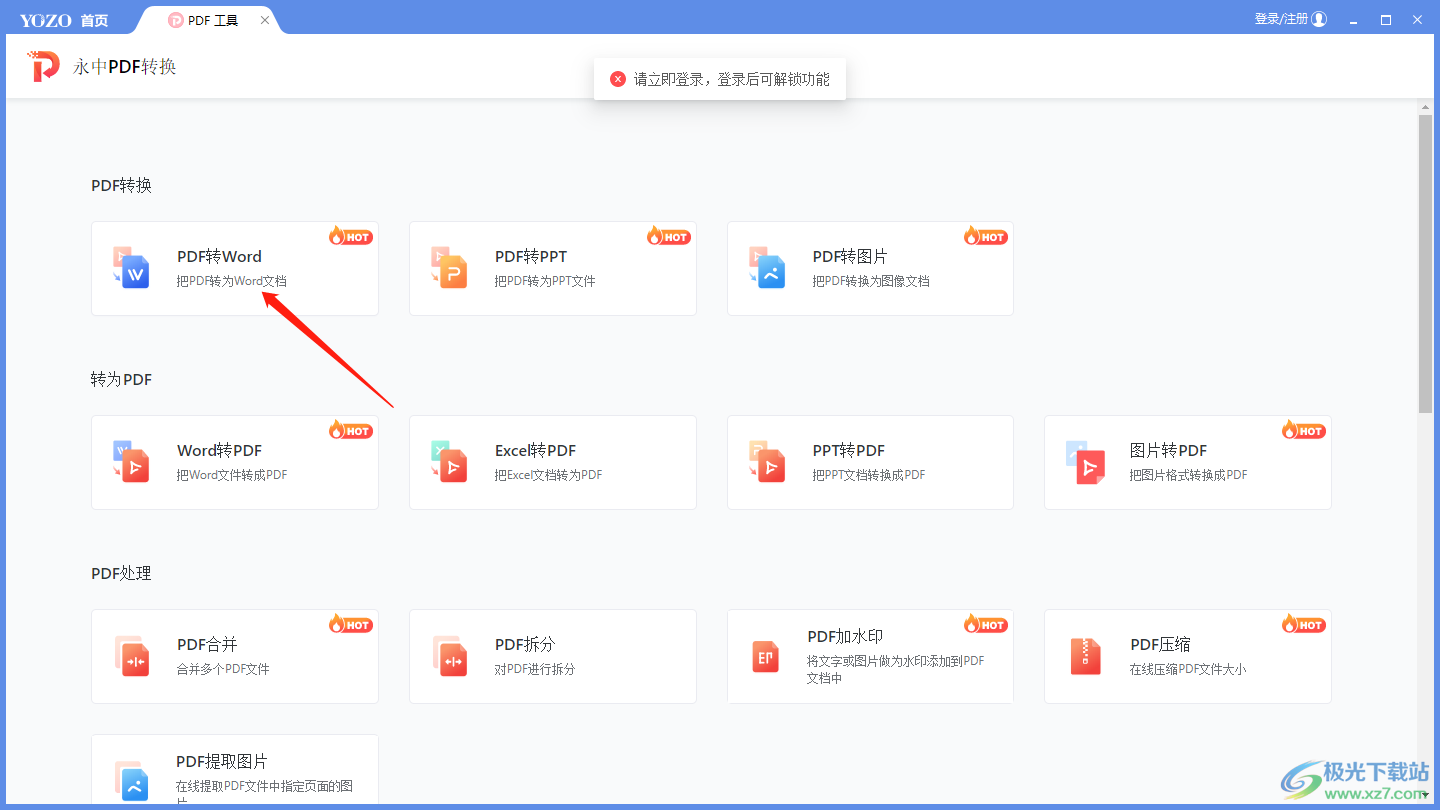Start the PPT转PDF tool
This screenshot has width=1440, height=810.
[870, 462]
